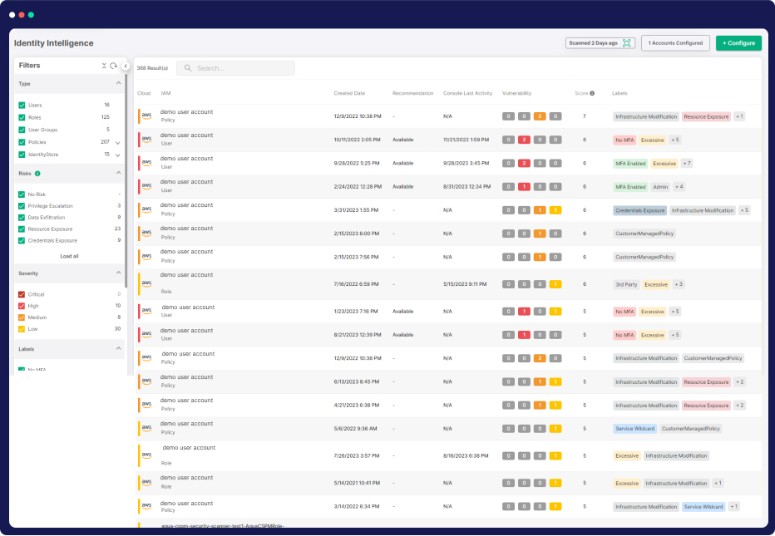Click the AWS cloud icon in the first row
This screenshot has width=775, height=536.
[x=146, y=116]
